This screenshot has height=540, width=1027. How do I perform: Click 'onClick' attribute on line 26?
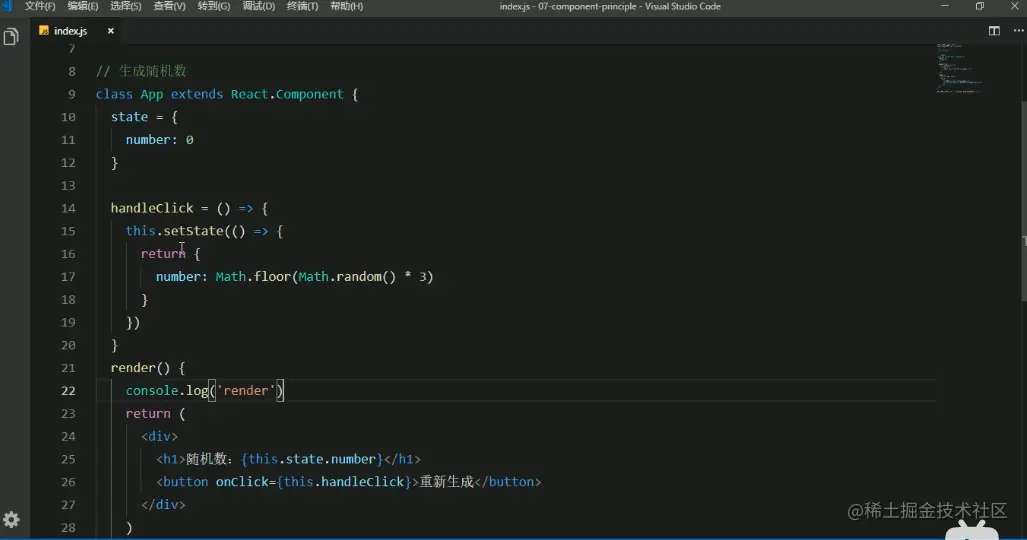pyautogui.click(x=242, y=482)
